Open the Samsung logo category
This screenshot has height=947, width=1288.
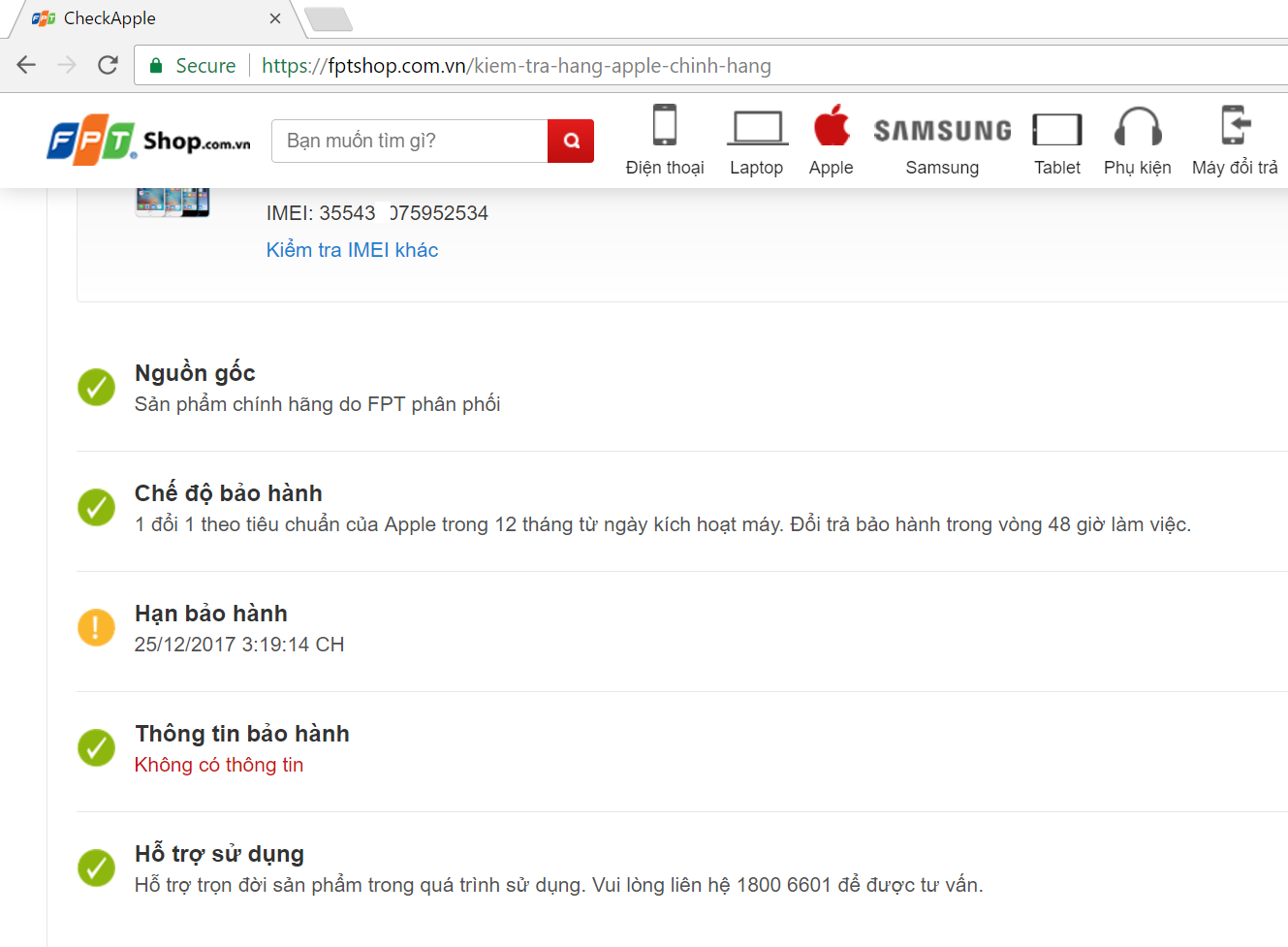pos(942,130)
